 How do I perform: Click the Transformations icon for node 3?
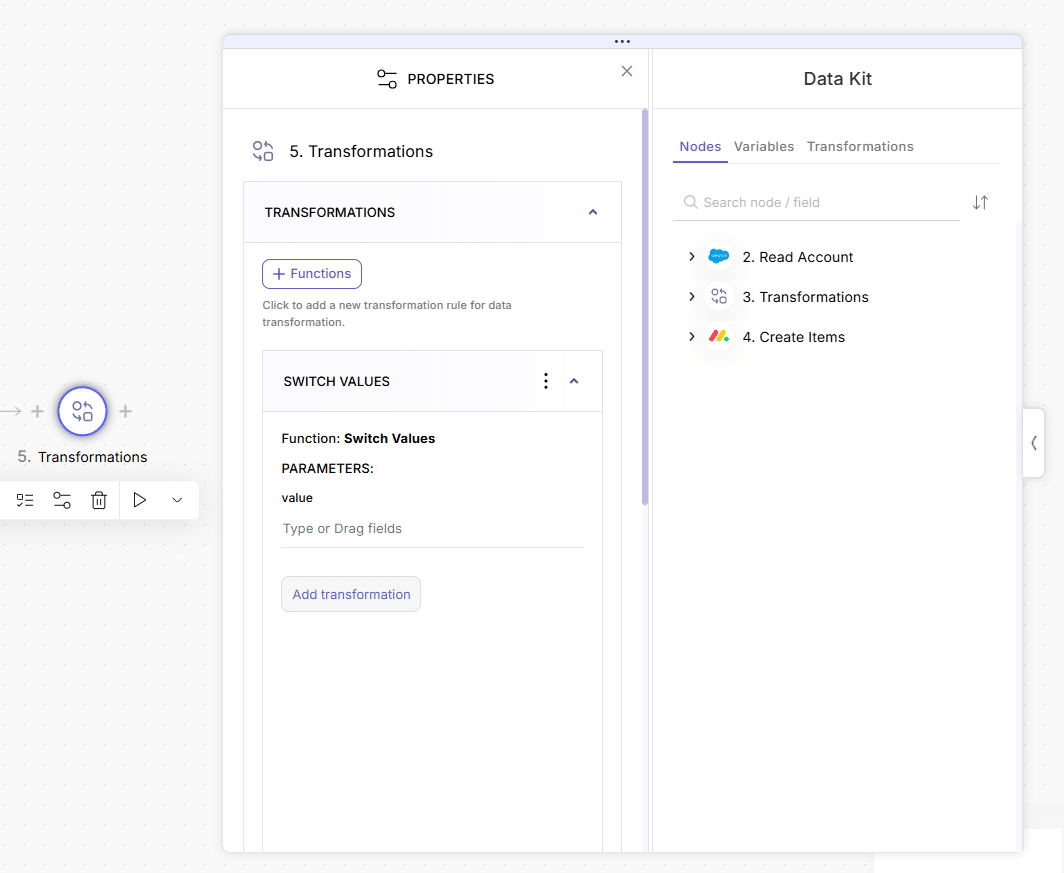pos(719,296)
